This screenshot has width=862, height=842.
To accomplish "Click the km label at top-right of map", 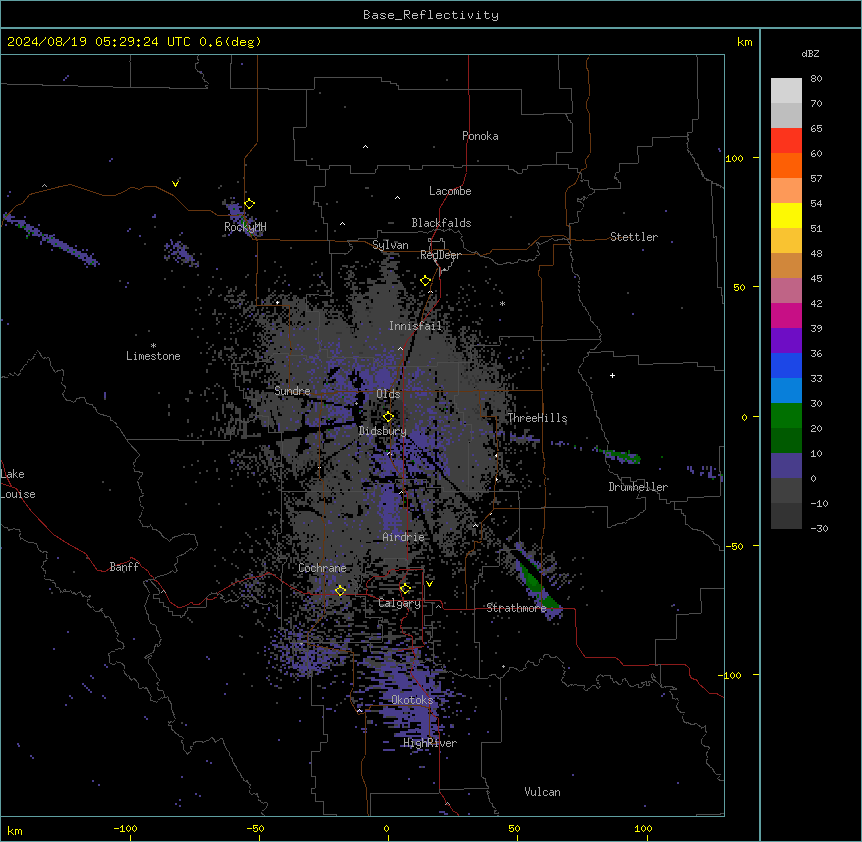I will (x=744, y=42).
